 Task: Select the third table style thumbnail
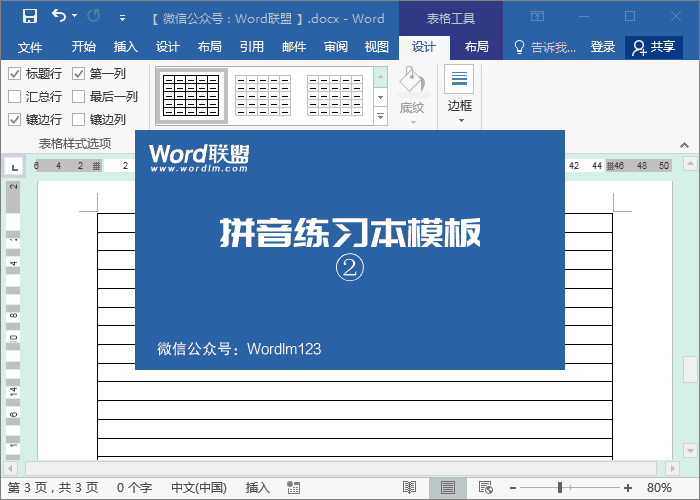(335, 96)
